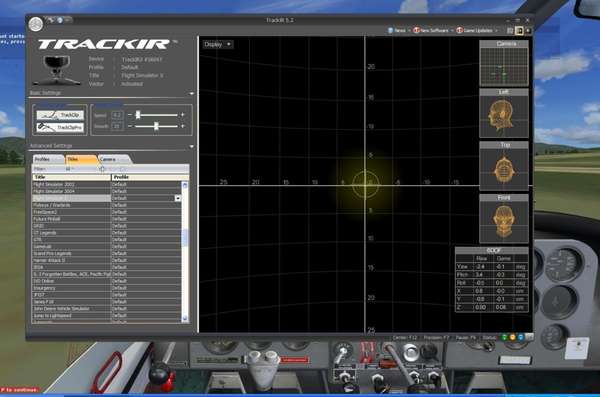Click the Yaw row in 6DOF table
The height and width of the screenshot is (397, 600).
[492, 266]
